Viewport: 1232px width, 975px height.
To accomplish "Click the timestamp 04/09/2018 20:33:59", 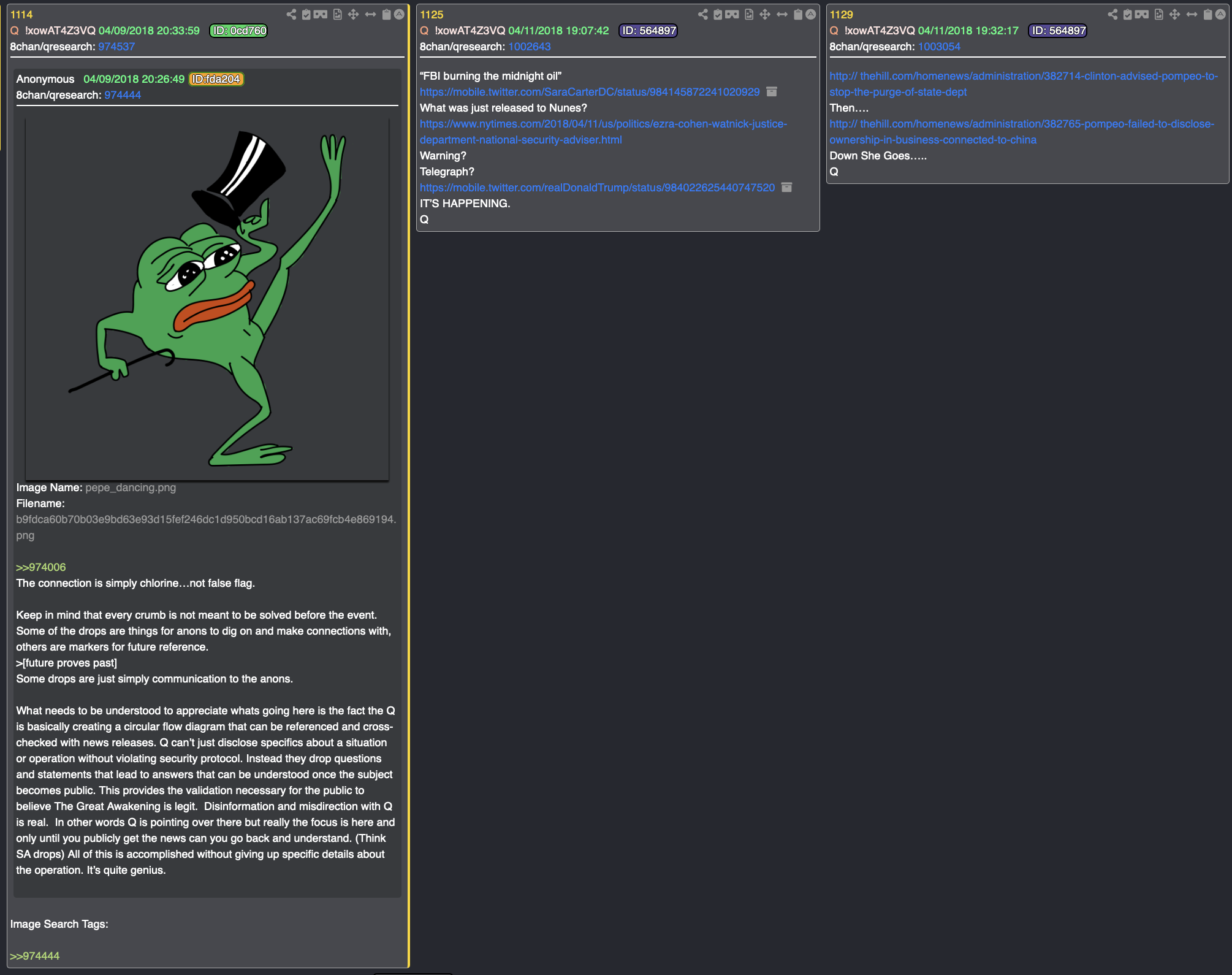I will point(149,31).
